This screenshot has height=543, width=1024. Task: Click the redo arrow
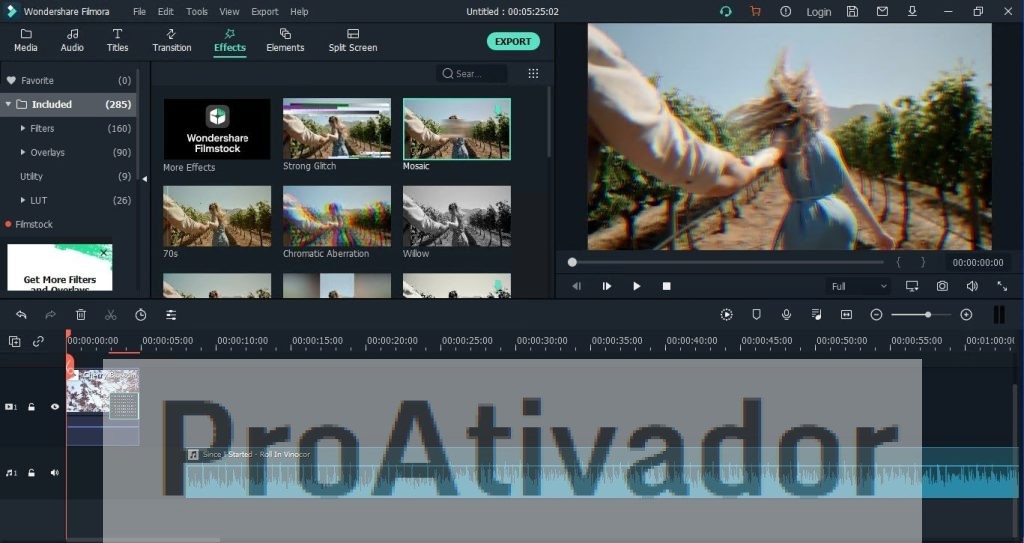(50, 315)
